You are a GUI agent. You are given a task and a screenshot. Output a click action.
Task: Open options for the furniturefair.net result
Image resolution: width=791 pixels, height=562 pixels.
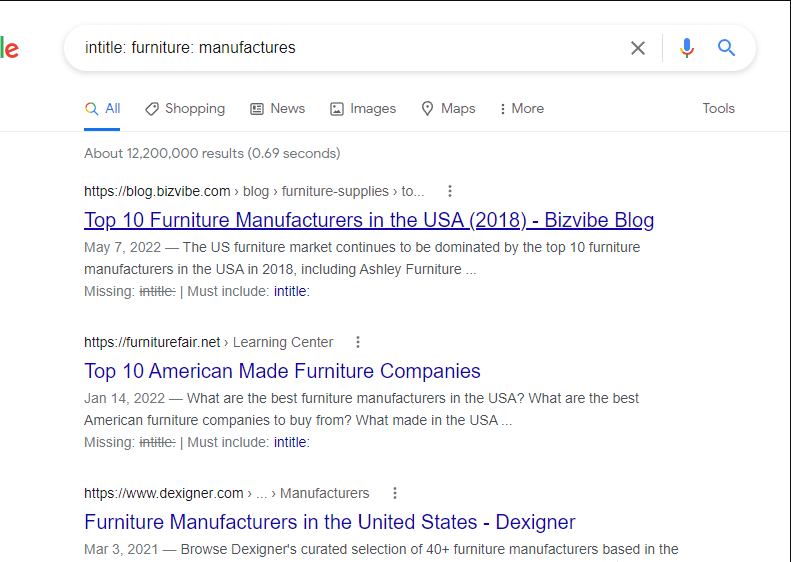click(x=358, y=342)
